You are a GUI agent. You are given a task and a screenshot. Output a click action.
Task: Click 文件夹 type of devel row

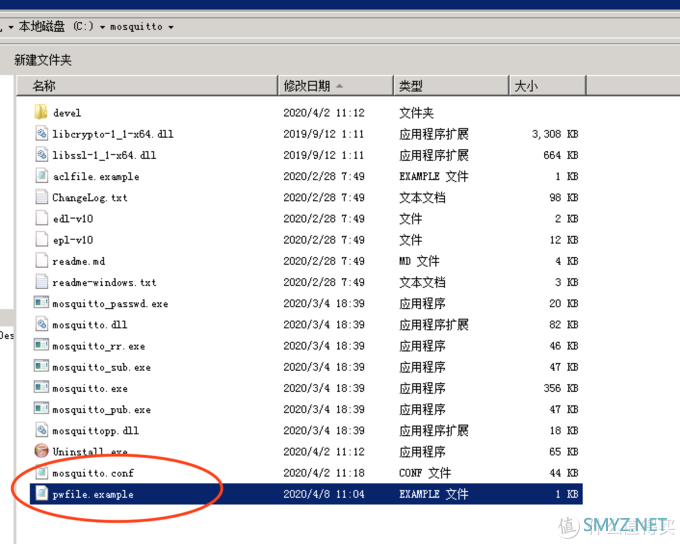click(416, 113)
